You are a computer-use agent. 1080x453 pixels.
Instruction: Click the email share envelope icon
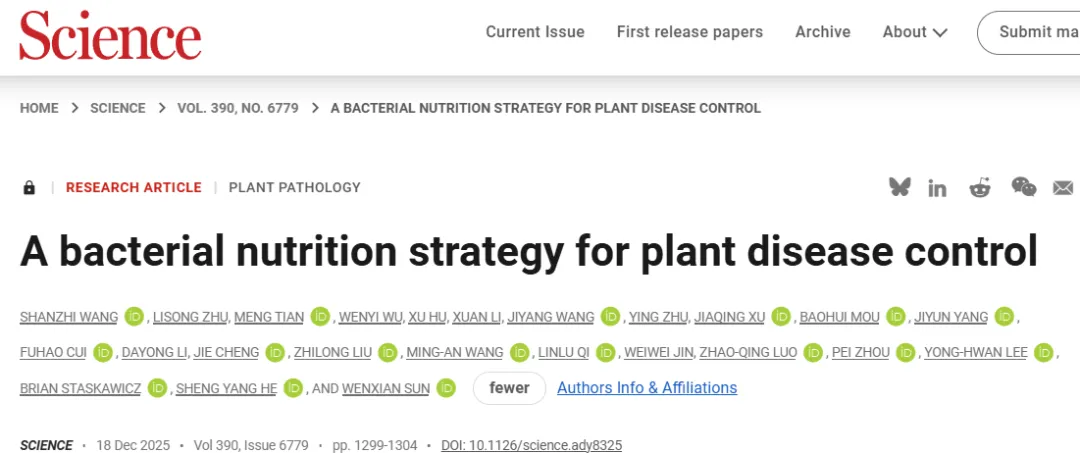1063,188
